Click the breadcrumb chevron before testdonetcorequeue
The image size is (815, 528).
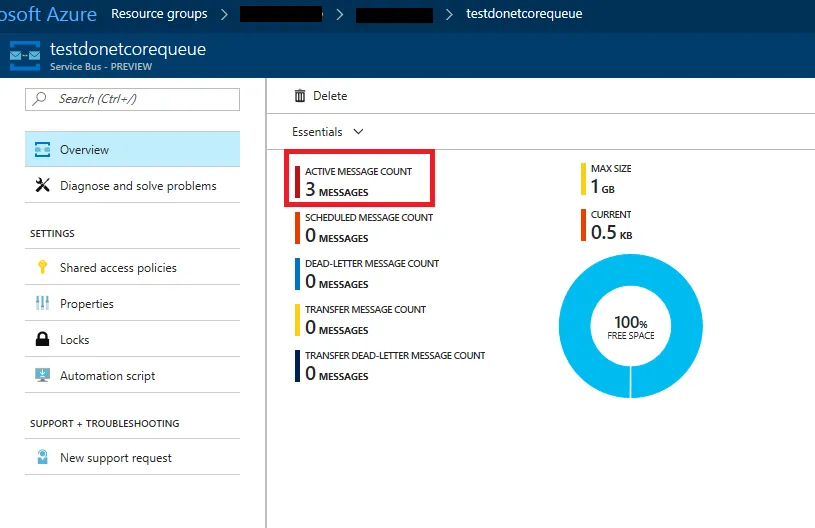click(x=449, y=15)
